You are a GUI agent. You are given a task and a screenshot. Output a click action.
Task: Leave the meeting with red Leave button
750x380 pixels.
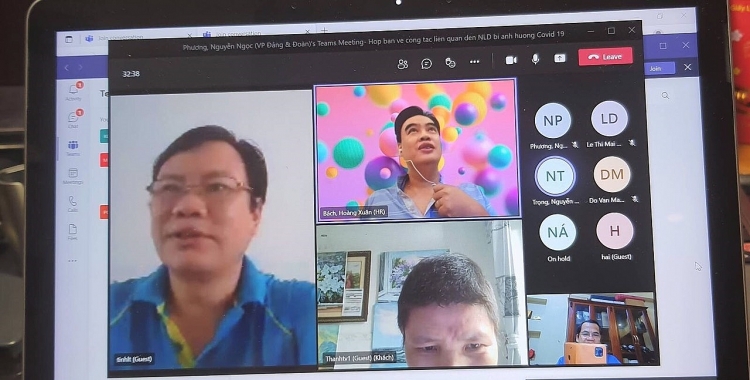tap(605, 56)
